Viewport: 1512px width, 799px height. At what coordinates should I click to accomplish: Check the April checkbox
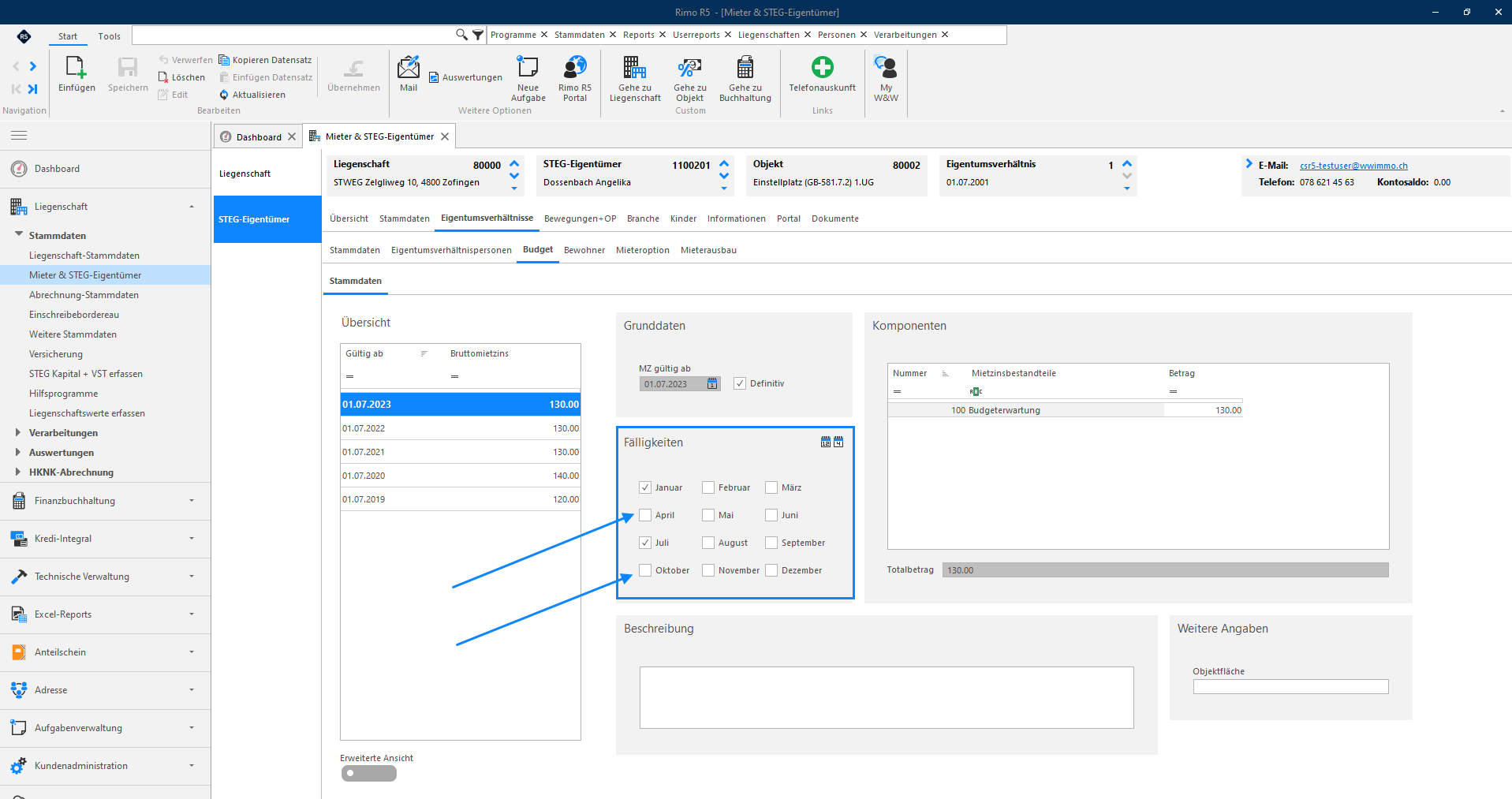[x=645, y=515]
